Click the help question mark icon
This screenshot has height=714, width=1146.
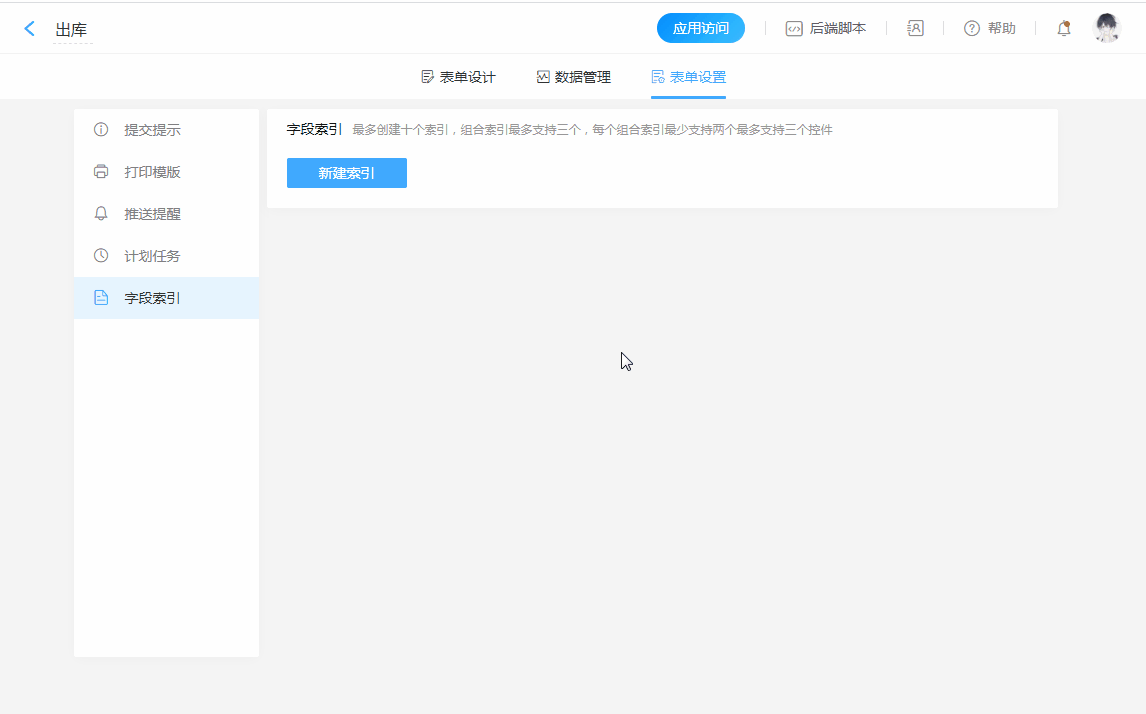click(x=971, y=28)
